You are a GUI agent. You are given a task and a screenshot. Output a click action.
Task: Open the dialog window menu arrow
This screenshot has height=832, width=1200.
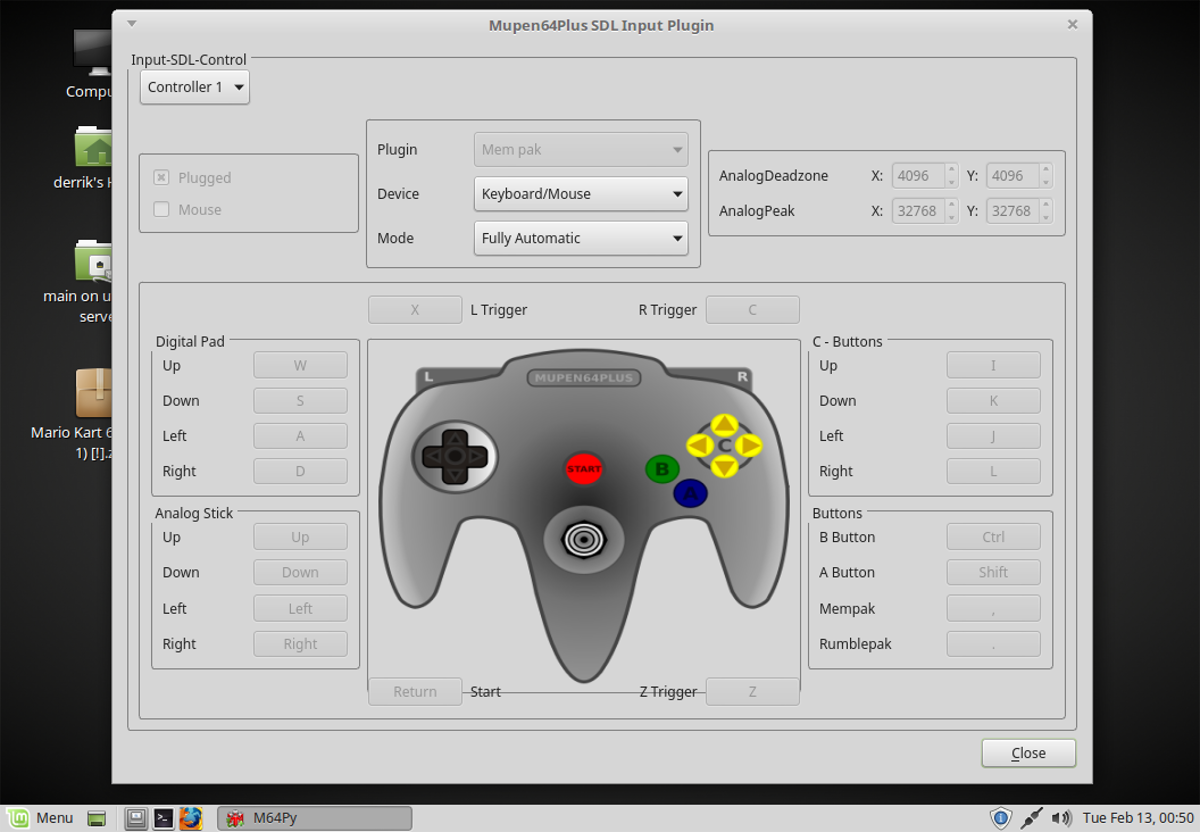[x=132, y=24]
